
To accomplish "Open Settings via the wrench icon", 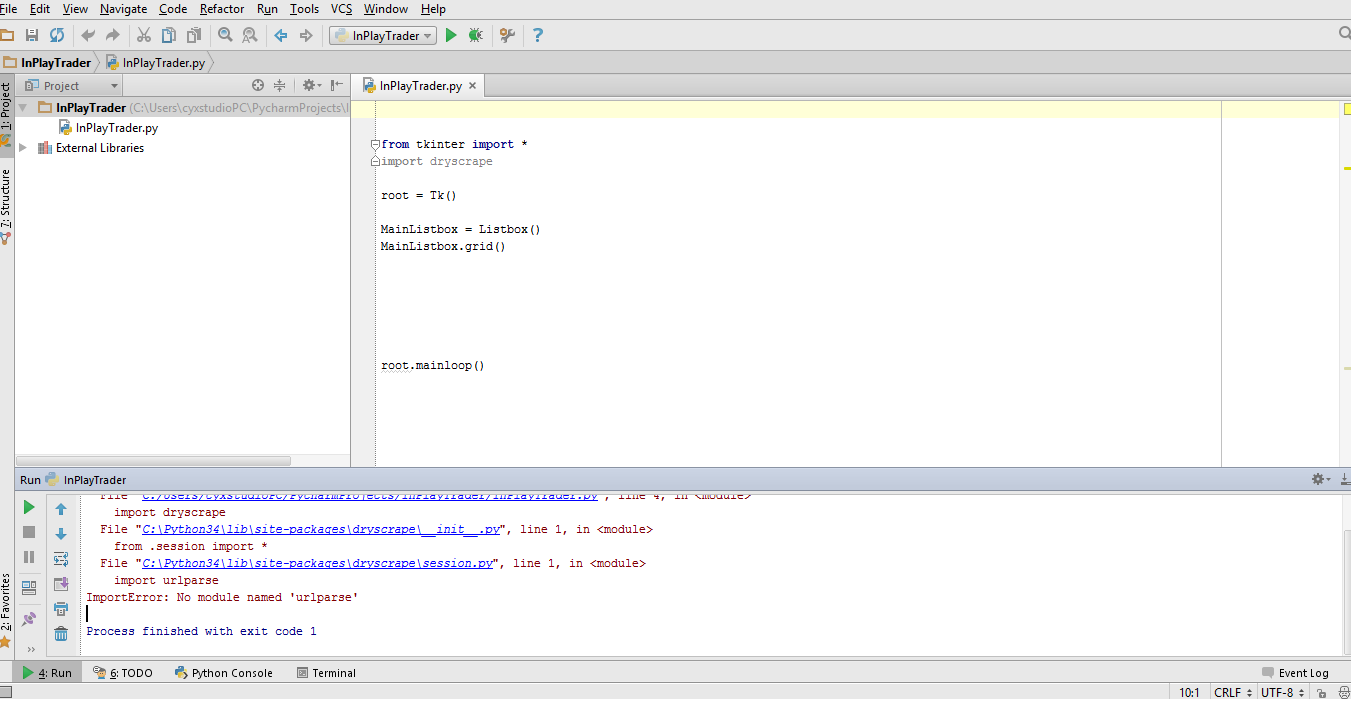I will point(507,35).
